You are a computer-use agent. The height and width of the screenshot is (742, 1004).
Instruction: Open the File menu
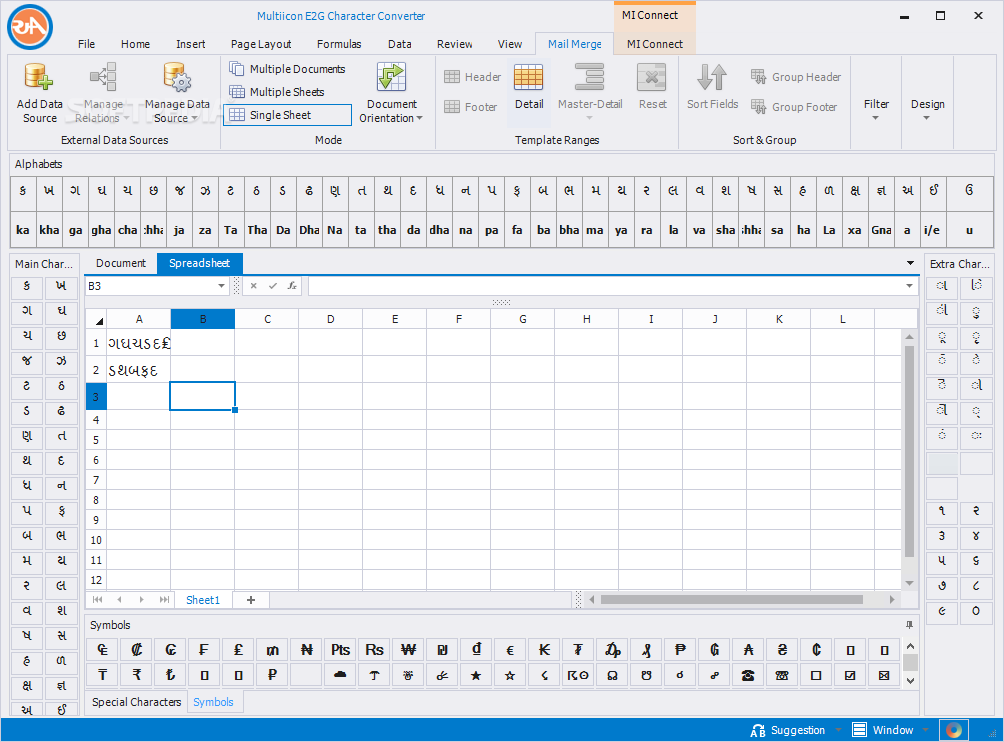pos(86,44)
